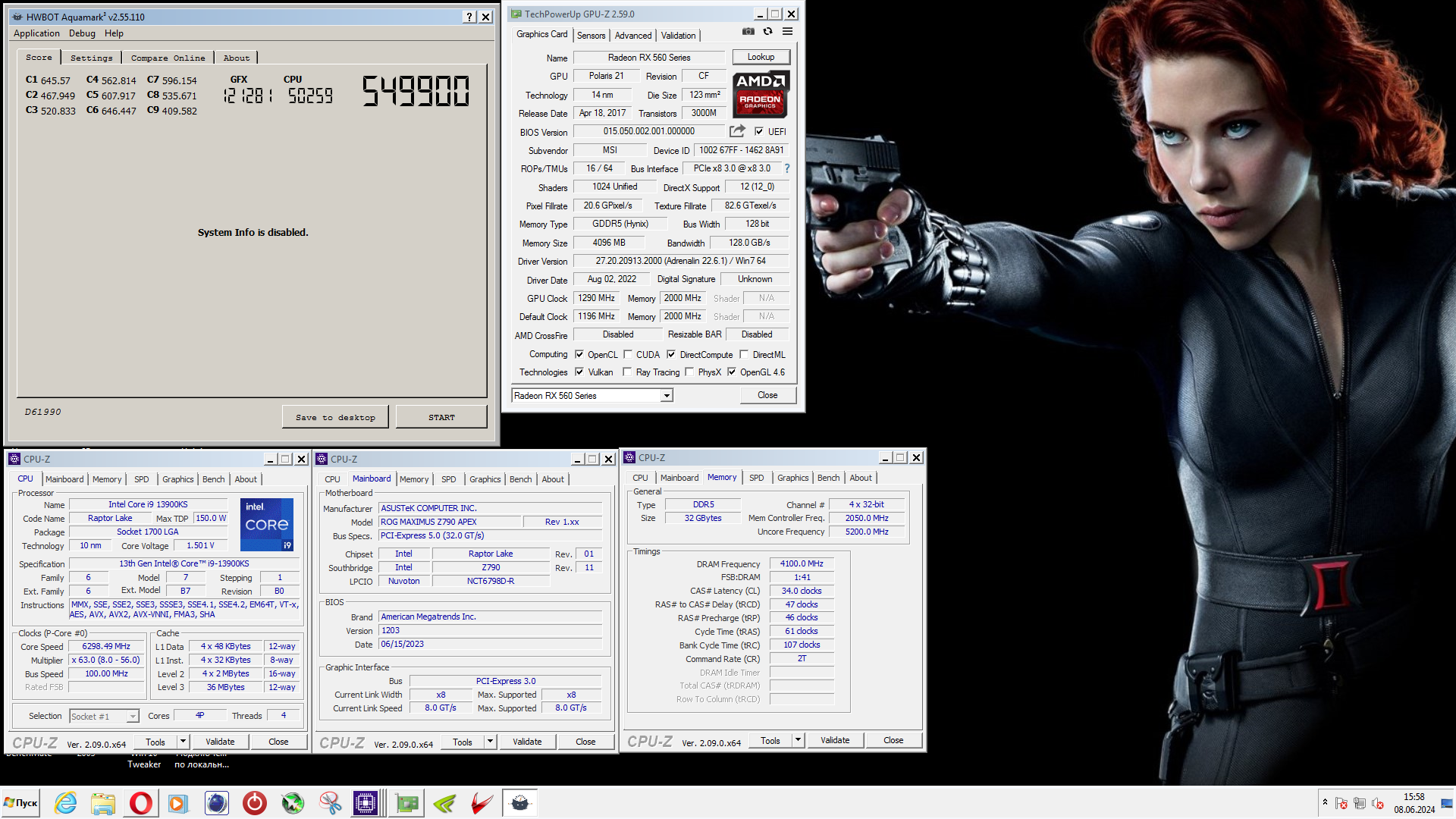Open Windows Media Player taskbar icon
The width and height of the screenshot is (1456, 819).
point(178,803)
